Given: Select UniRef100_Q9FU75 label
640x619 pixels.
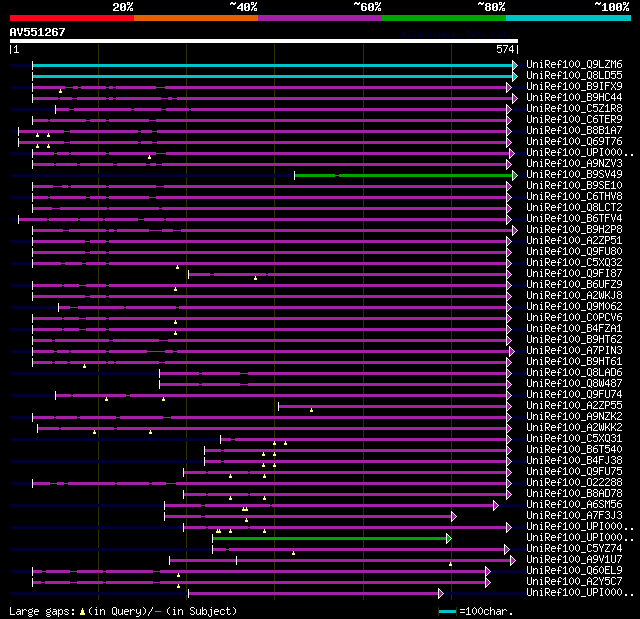Looking at the screenshot, I should pyautogui.click(x=574, y=472).
